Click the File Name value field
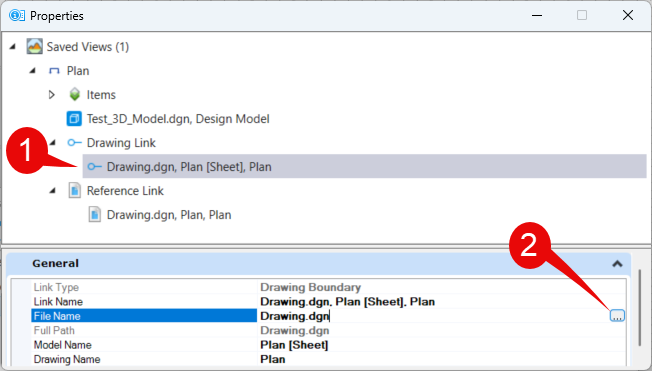Image resolution: width=652 pixels, height=371 pixels. pos(433,316)
